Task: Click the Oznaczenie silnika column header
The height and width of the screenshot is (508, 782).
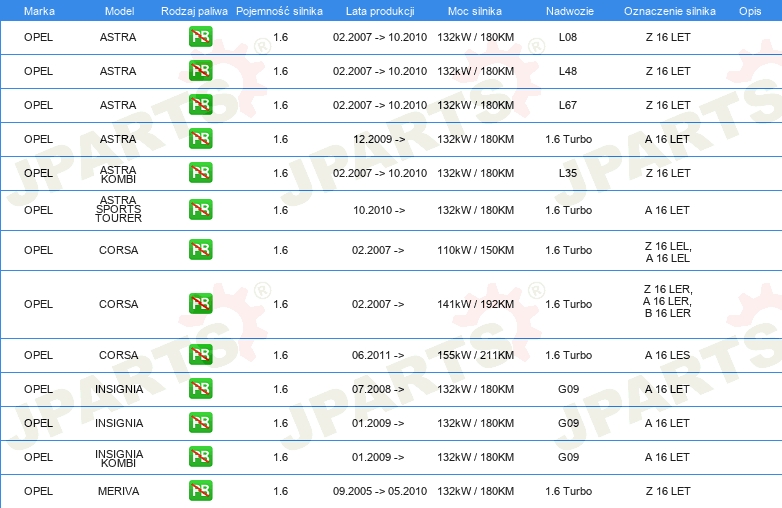Action: [670, 11]
